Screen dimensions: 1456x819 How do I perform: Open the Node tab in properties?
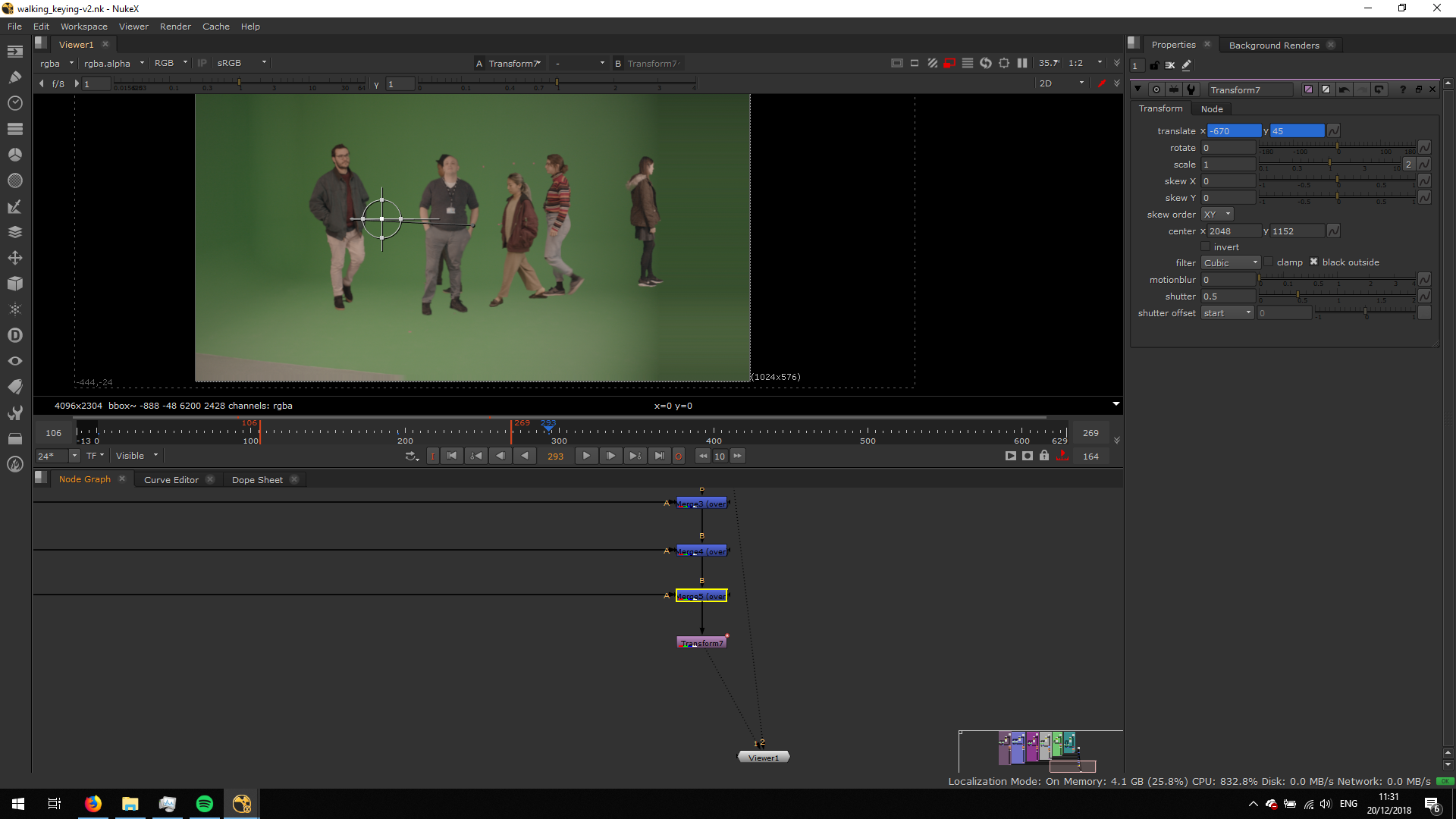[x=1212, y=108]
